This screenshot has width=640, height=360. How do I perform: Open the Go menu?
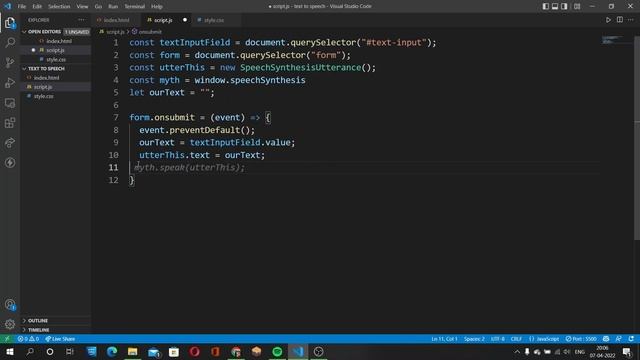pyautogui.click(x=98, y=7)
